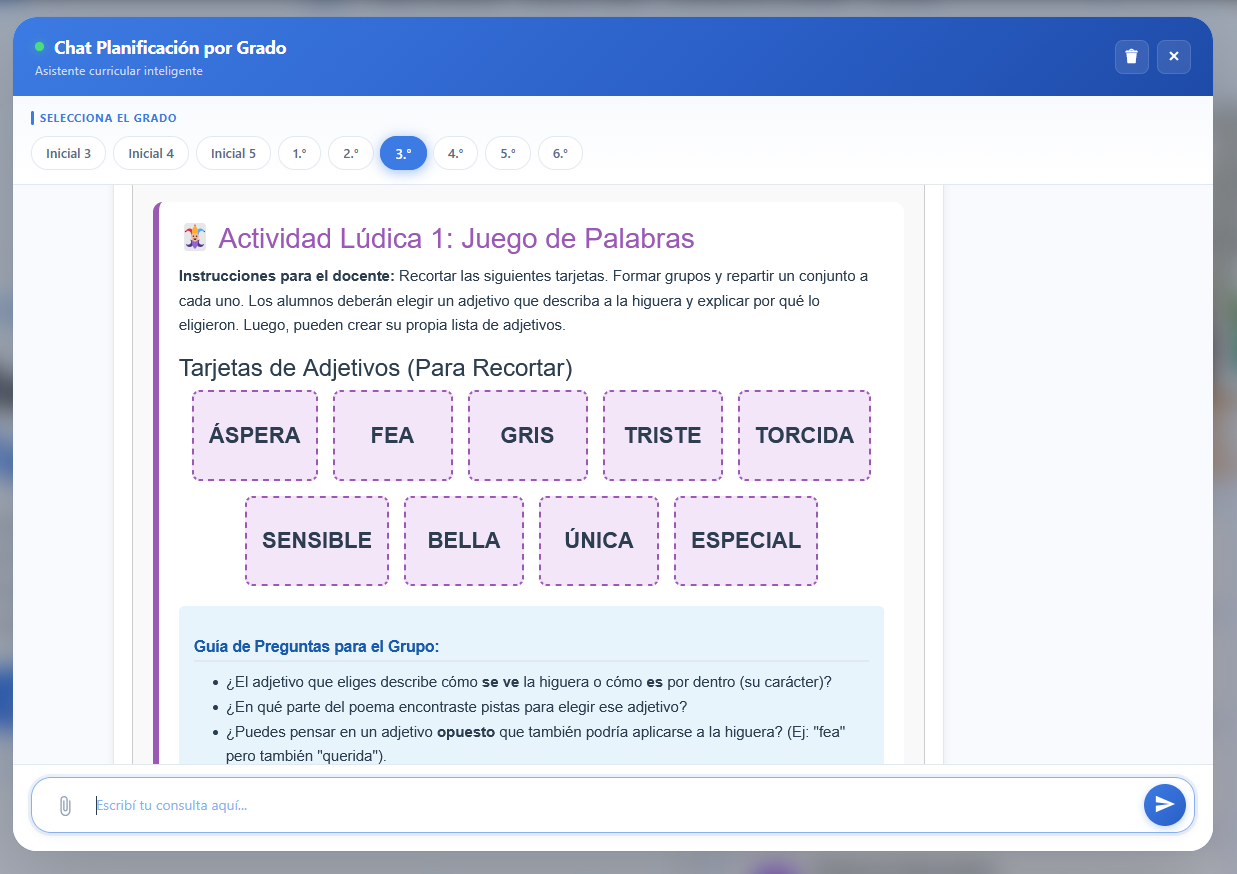
Task: Click the highlighted 3.° grade chip
Action: coord(403,153)
